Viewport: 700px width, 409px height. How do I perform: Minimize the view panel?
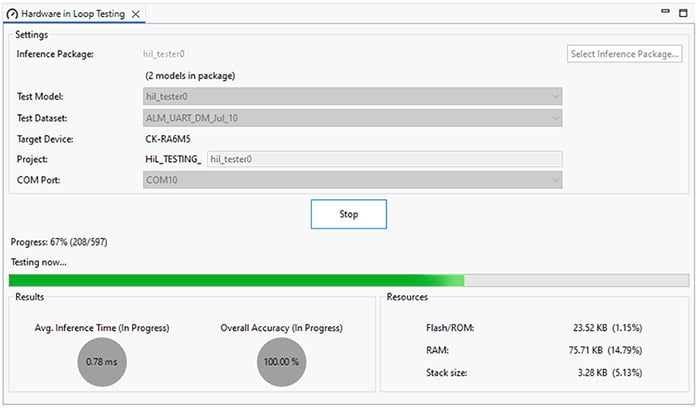click(666, 12)
